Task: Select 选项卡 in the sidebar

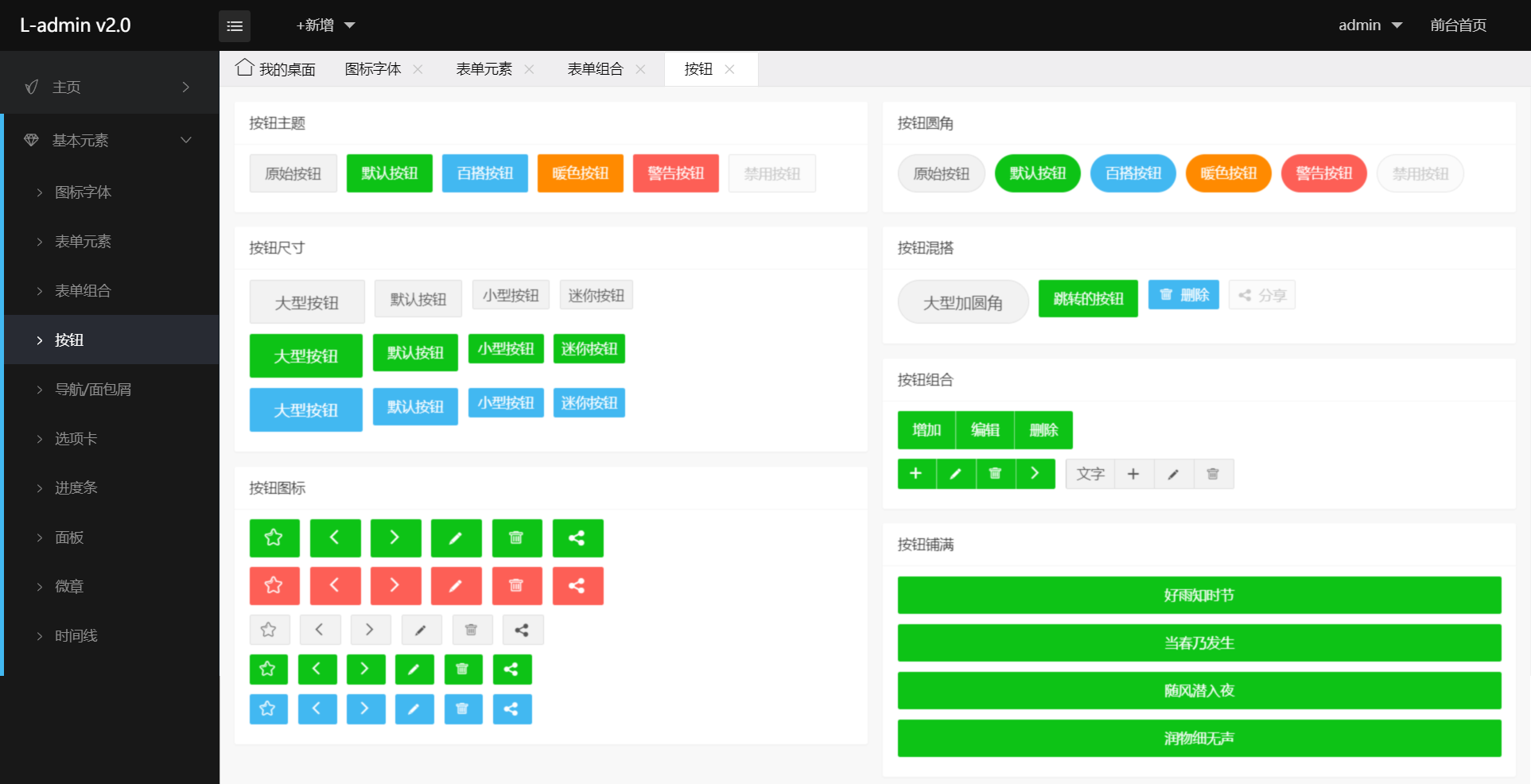Action: [x=76, y=439]
